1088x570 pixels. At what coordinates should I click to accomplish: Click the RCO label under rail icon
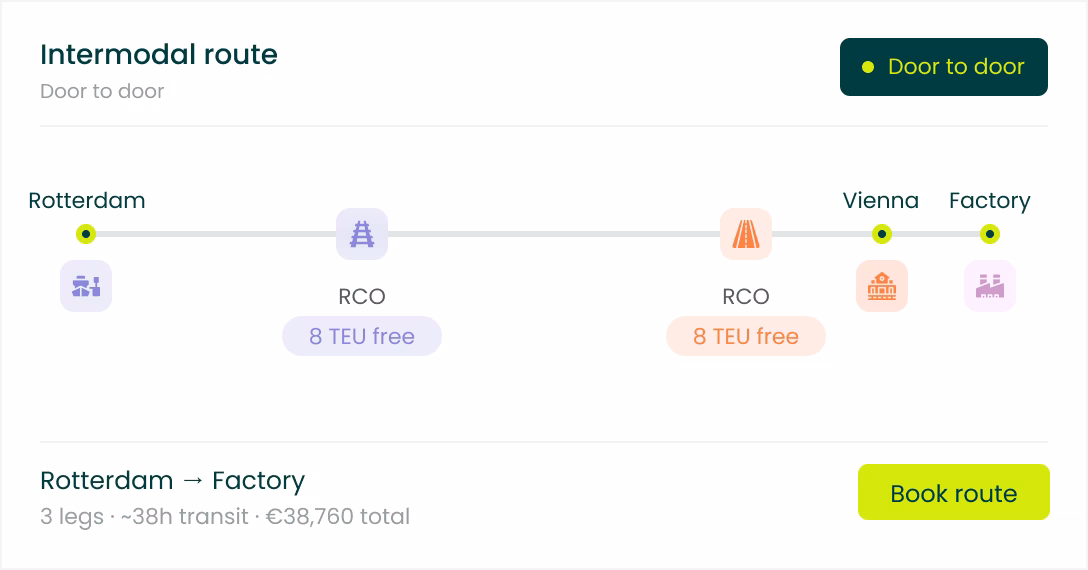pos(362,296)
